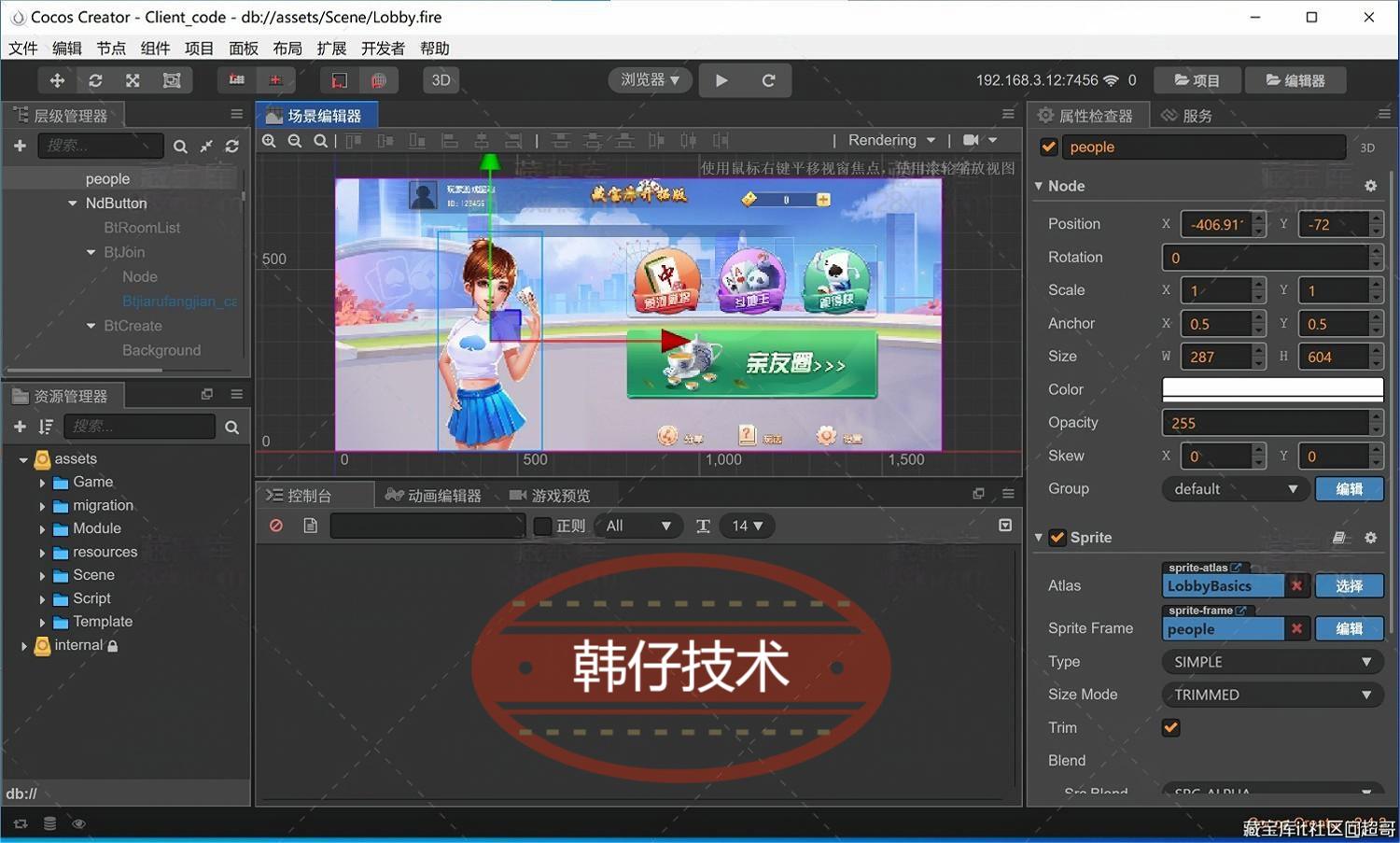1400x843 pixels.
Task: Select the Template folder
Action: coord(103,622)
